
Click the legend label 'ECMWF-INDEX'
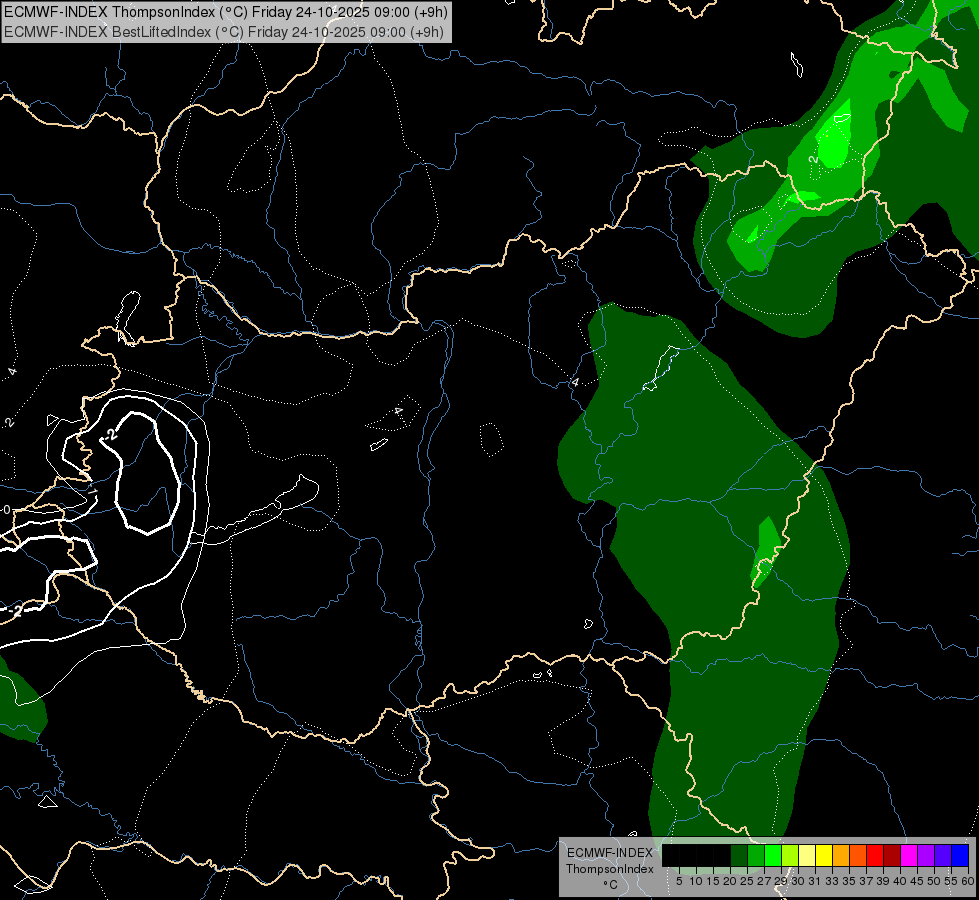tap(610, 853)
